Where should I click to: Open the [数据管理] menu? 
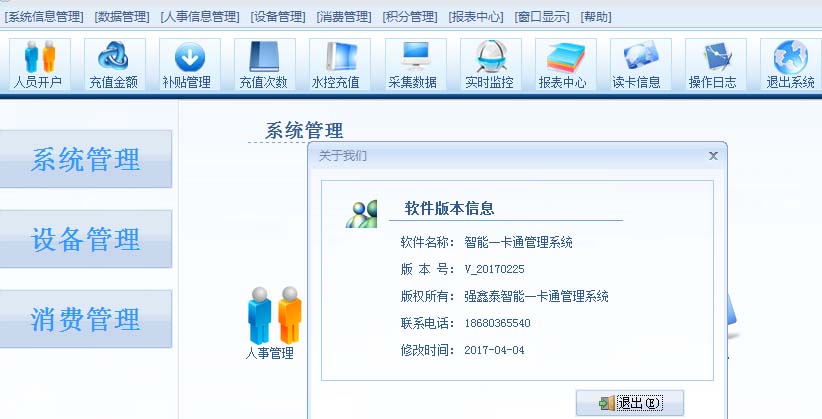click(x=122, y=17)
